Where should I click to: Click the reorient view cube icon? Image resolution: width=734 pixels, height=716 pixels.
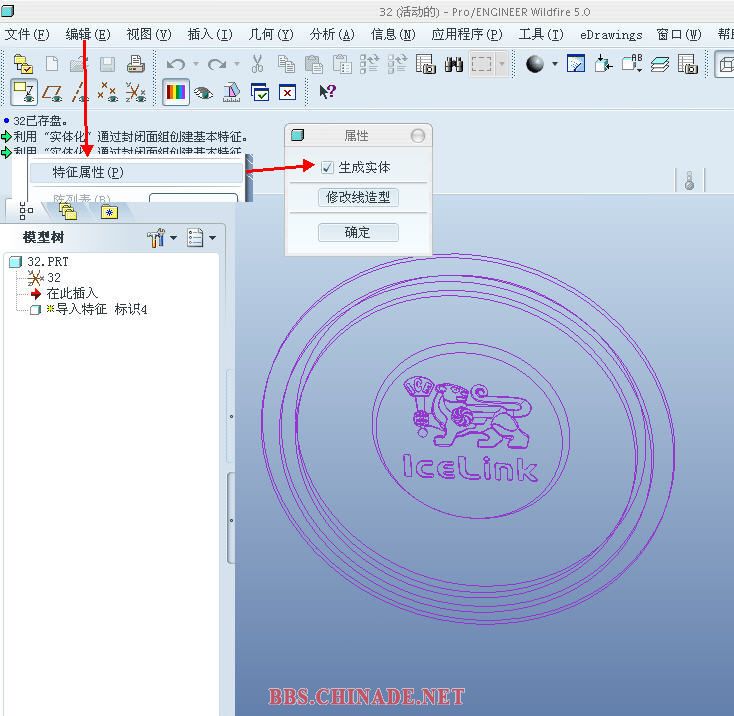point(604,64)
